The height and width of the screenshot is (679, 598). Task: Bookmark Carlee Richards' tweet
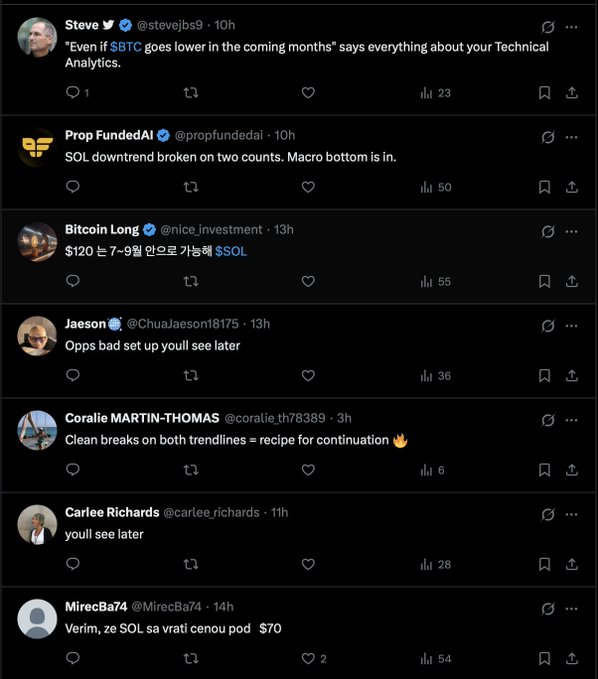point(544,564)
